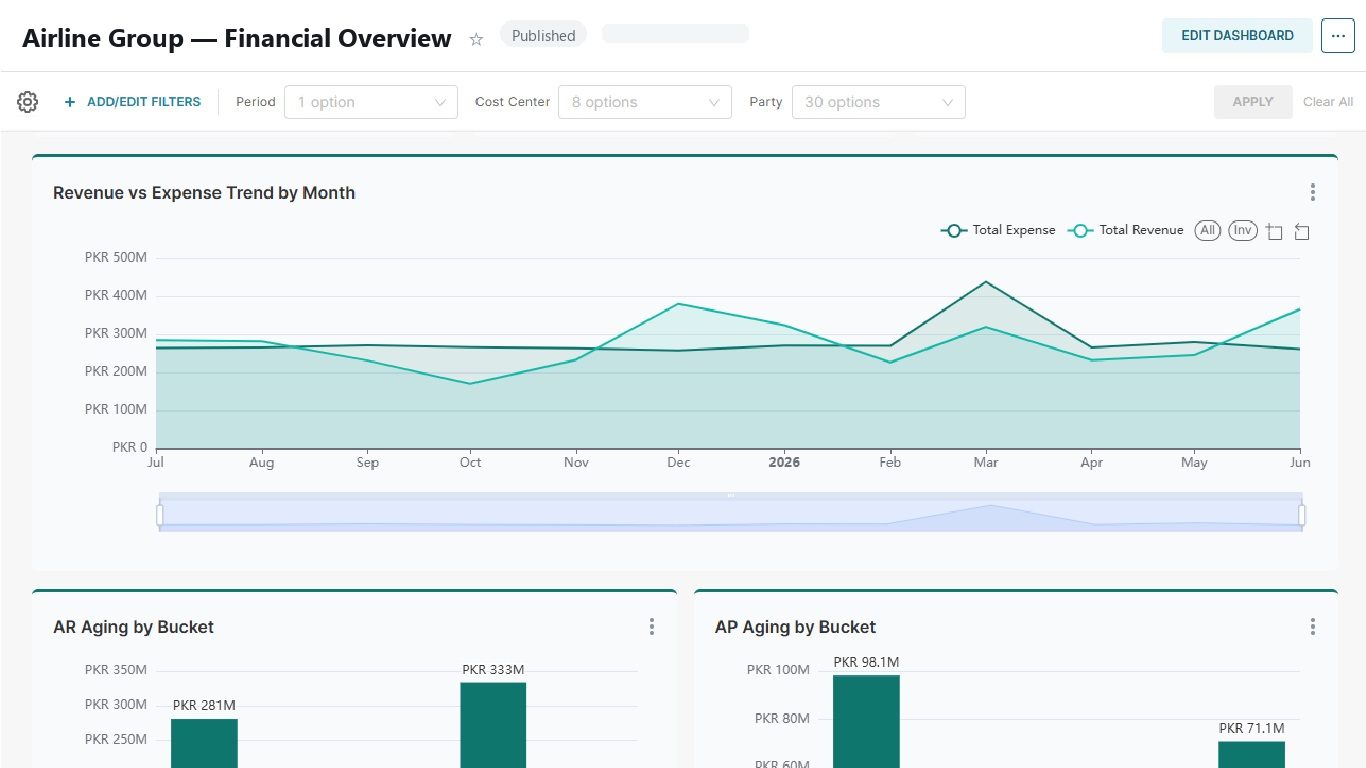
Task: Open dashboard settings gear icon
Action: [x=28, y=102]
